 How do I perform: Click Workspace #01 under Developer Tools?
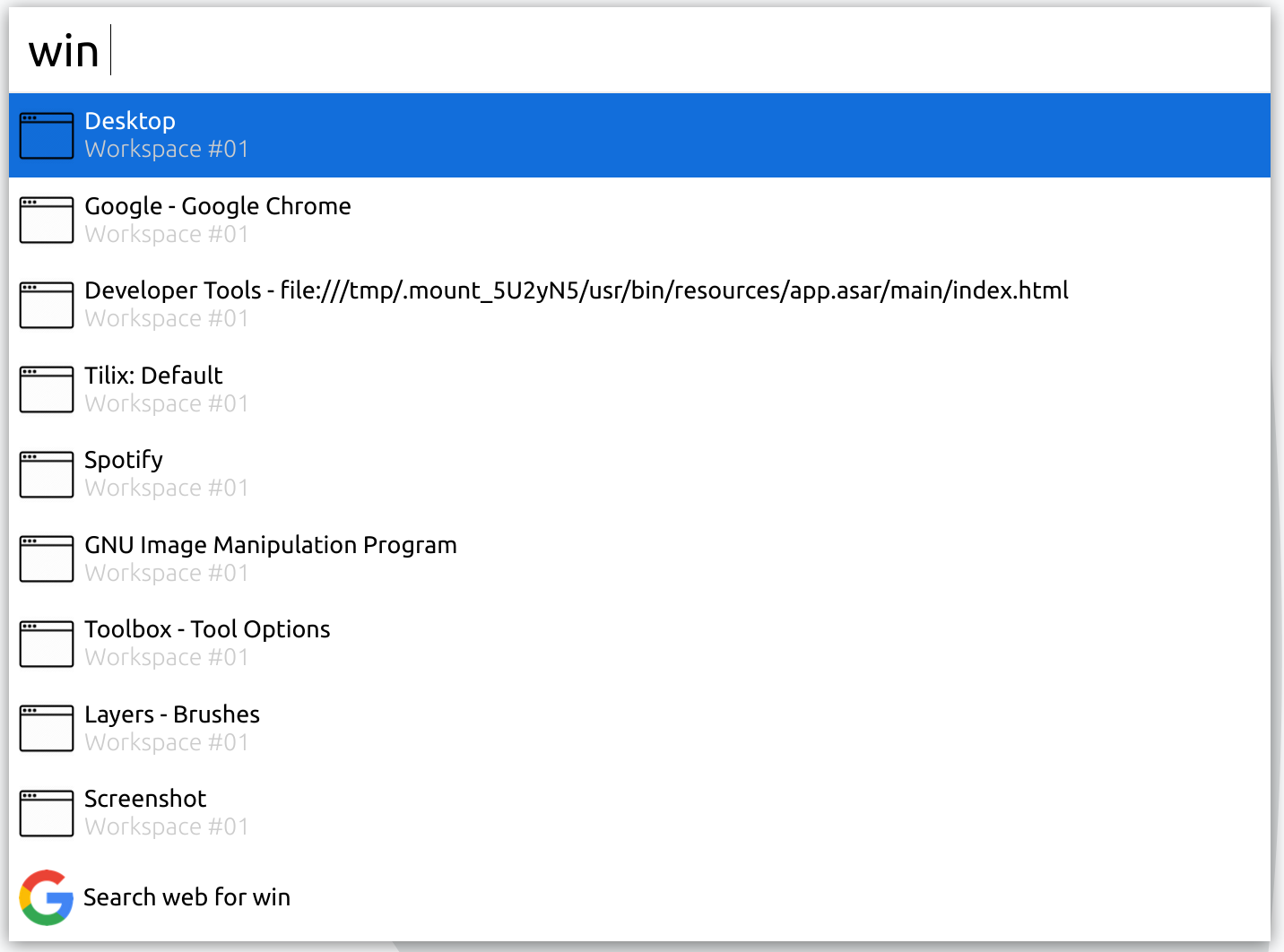[167, 319]
